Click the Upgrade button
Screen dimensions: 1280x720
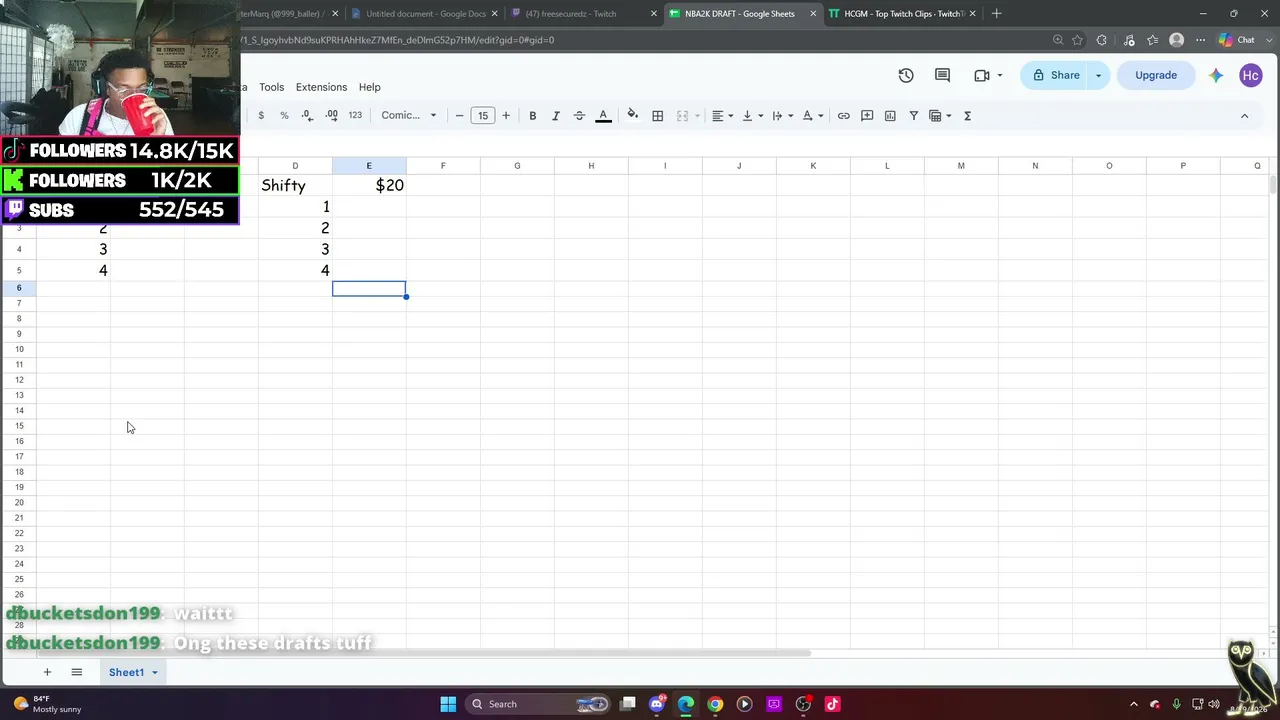pos(1156,75)
